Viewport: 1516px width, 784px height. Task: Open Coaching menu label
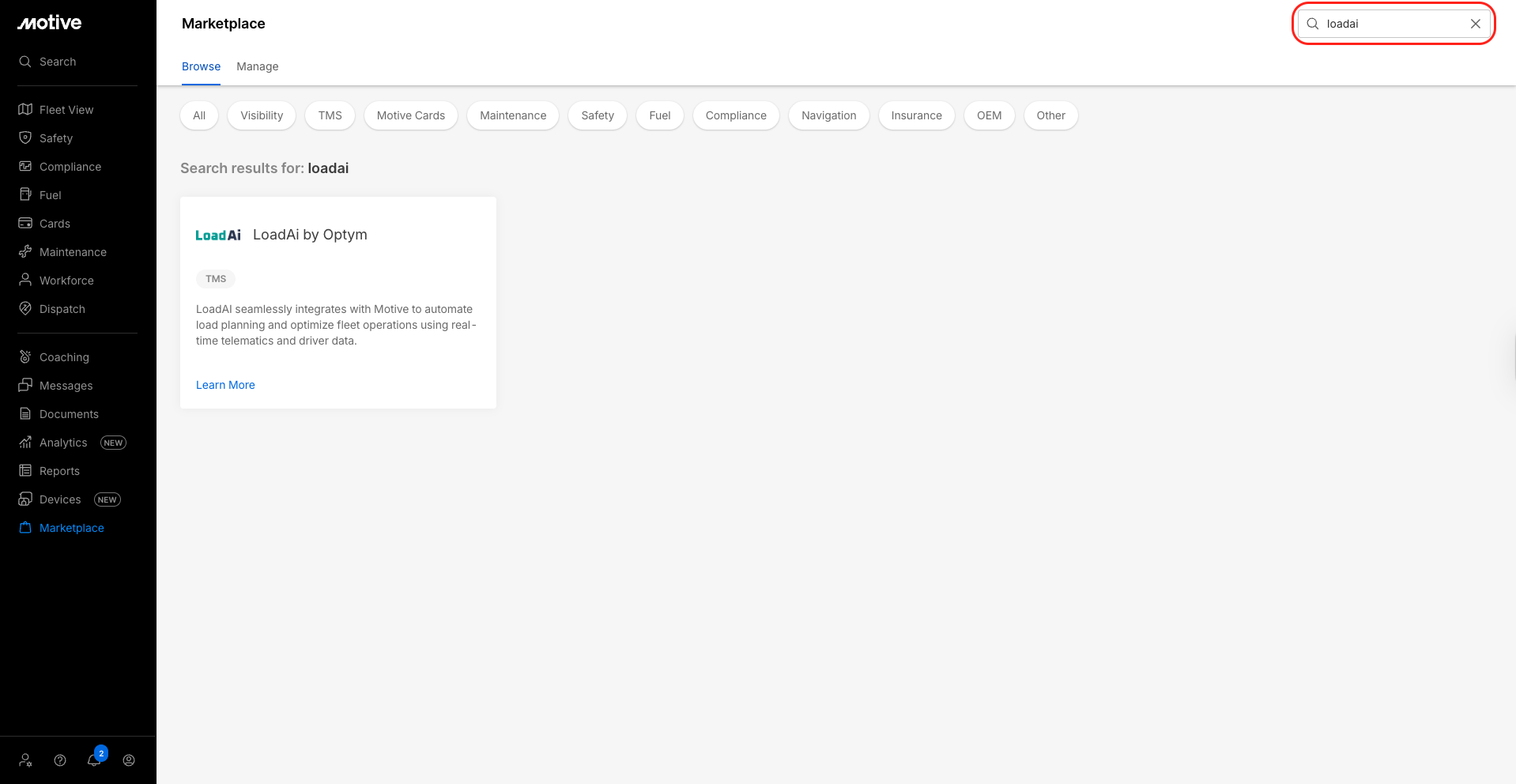point(64,357)
